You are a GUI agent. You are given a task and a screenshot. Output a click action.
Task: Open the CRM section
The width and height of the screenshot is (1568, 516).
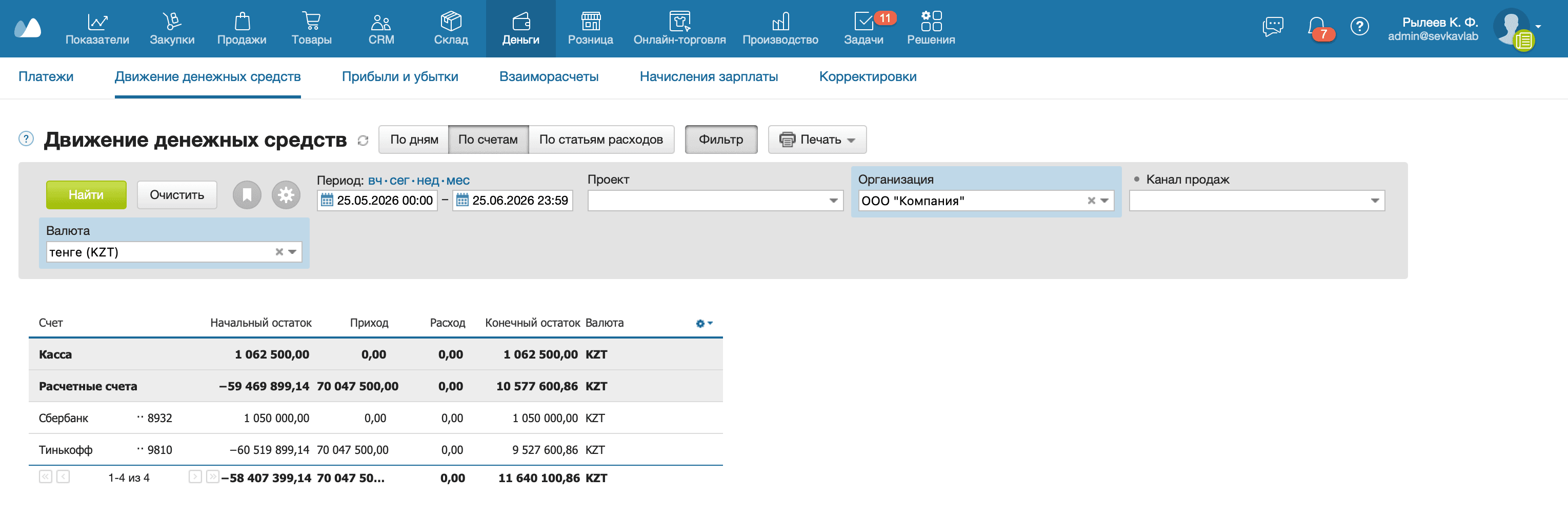(381, 29)
